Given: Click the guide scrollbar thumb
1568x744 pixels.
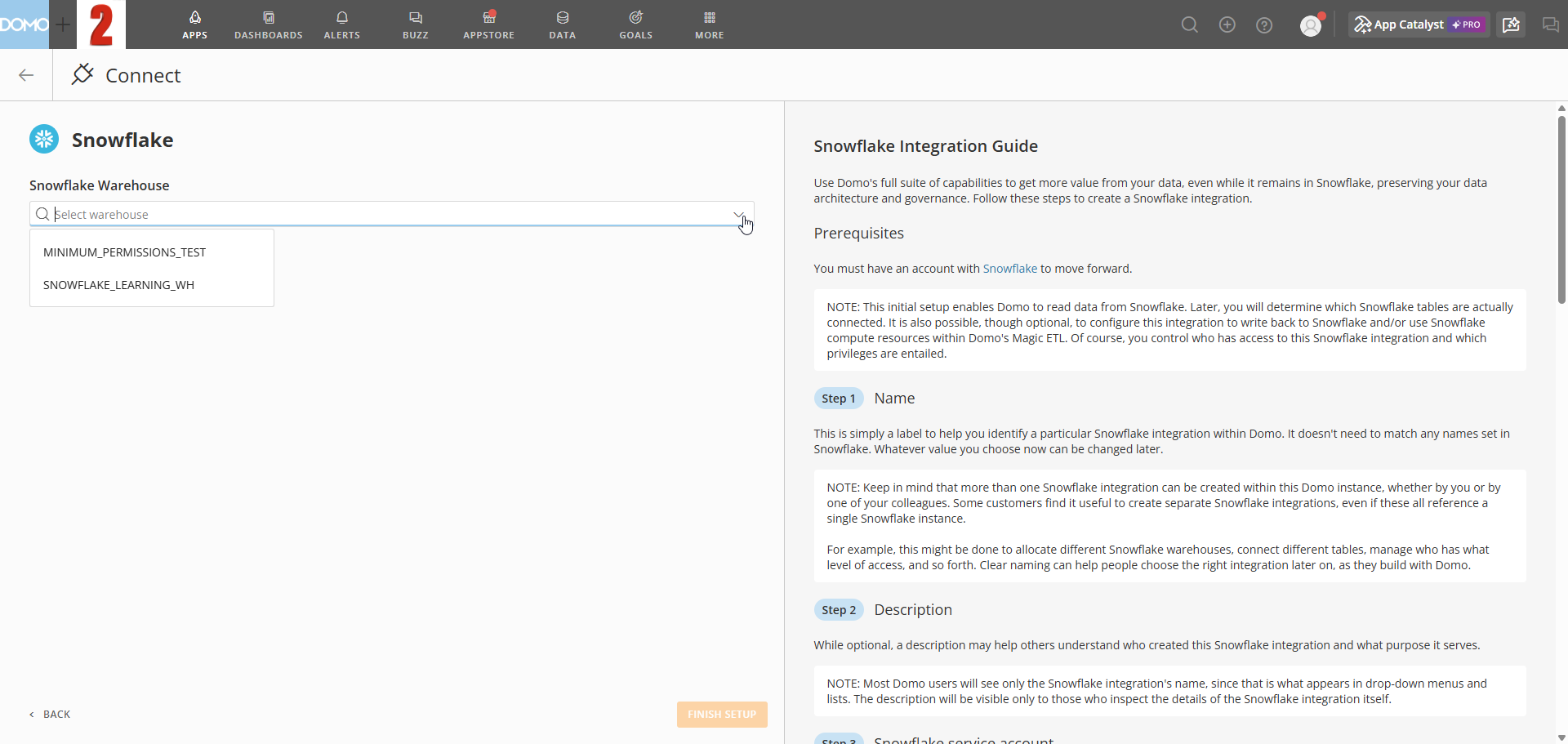Looking at the screenshot, I should pos(1561,210).
